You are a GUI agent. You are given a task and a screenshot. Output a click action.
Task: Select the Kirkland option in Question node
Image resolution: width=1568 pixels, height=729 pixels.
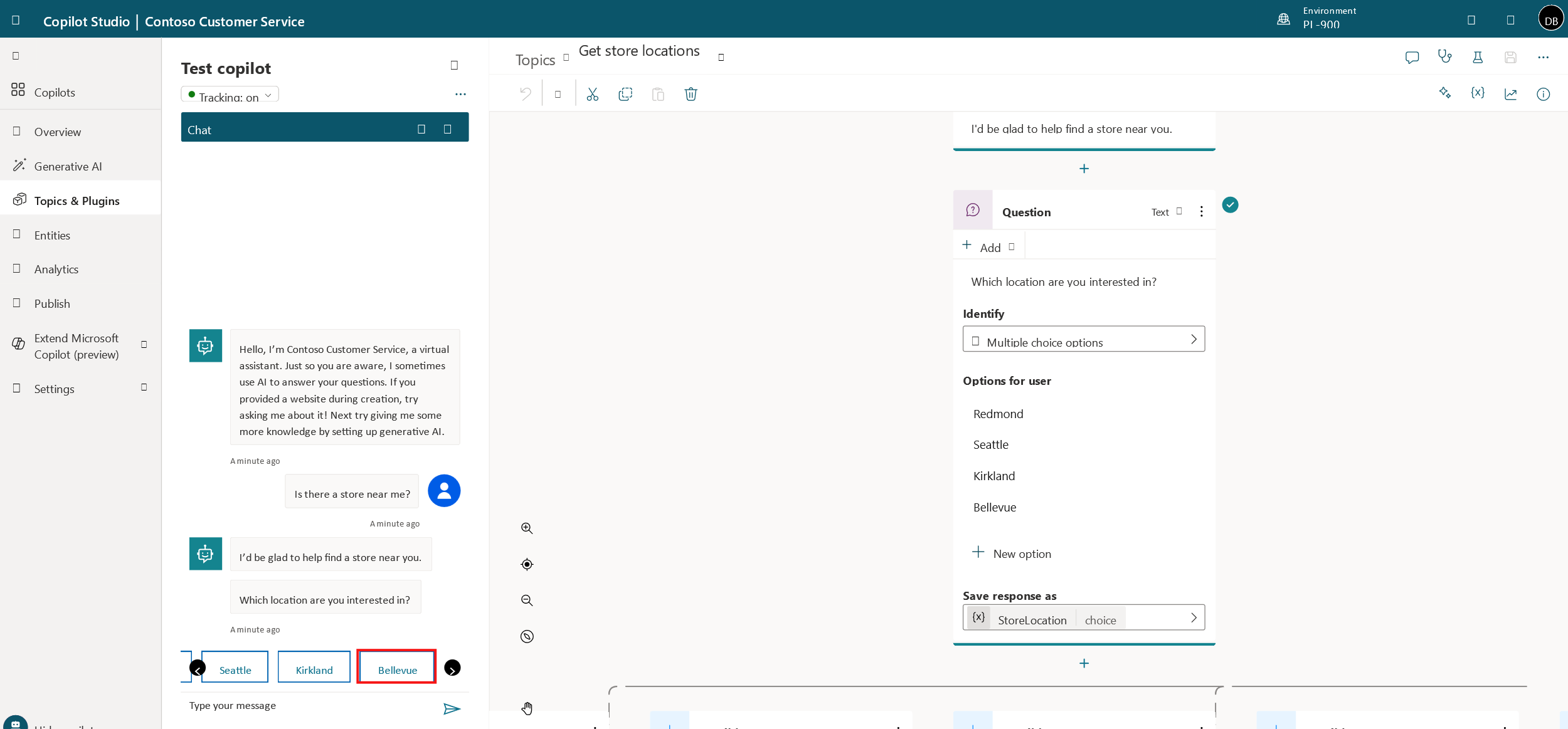(993, 476)
